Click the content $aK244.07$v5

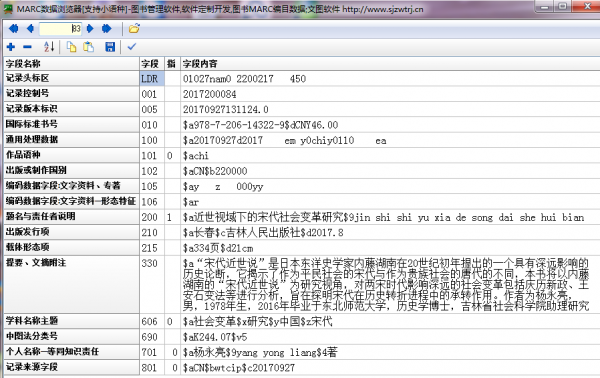coord(215,337)
